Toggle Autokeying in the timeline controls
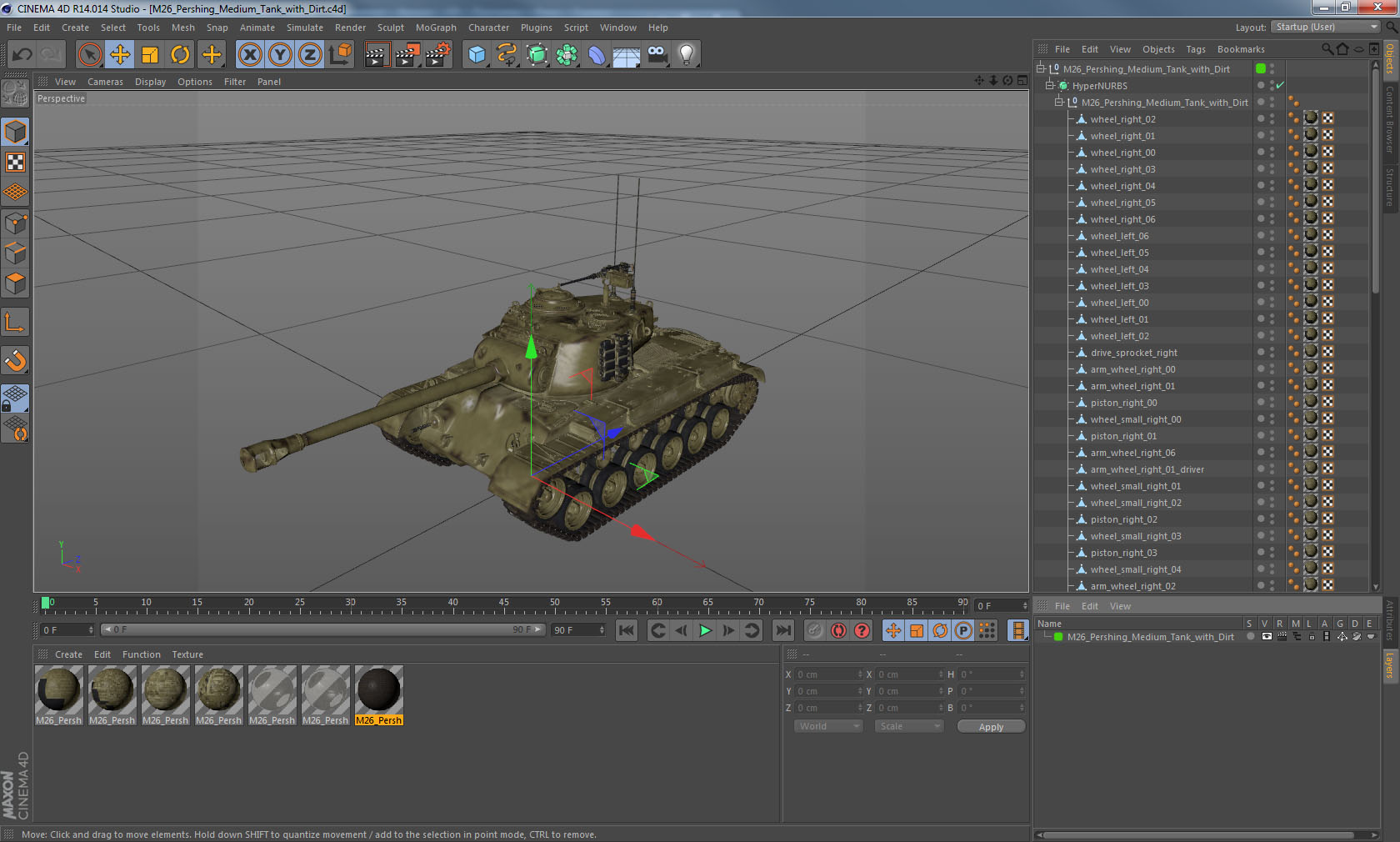Screen dimensions: 1400x842 tap(838, 630)
